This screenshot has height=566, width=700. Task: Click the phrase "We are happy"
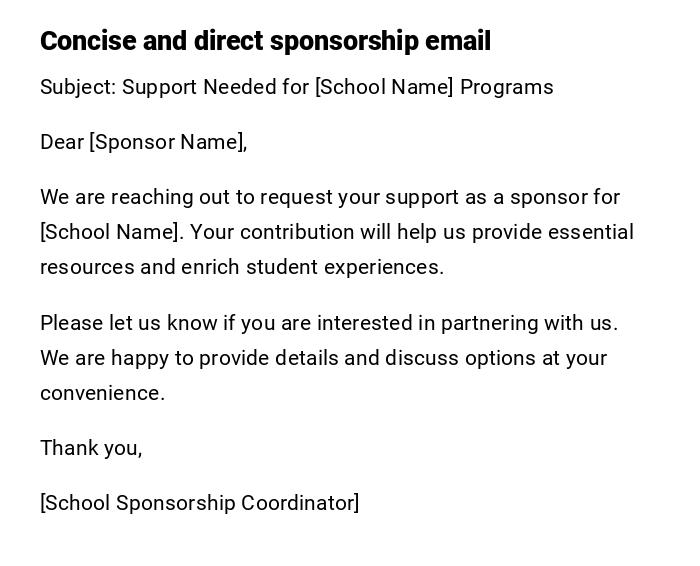click(x=98, y=358)
